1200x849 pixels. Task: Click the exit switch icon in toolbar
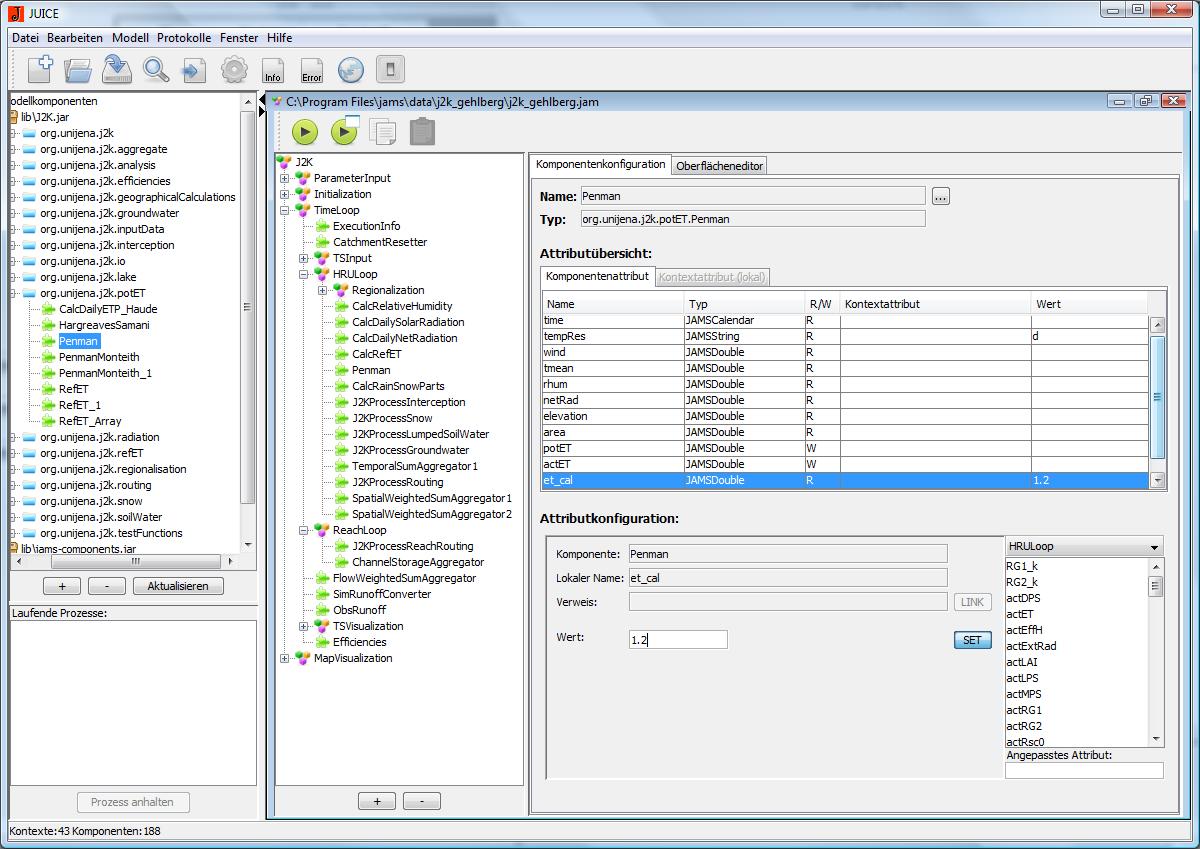[390, 70]
